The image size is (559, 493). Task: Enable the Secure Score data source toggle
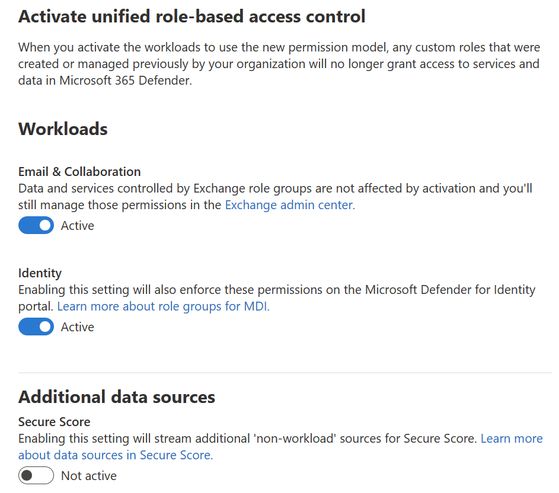click(x=36, y=475)
